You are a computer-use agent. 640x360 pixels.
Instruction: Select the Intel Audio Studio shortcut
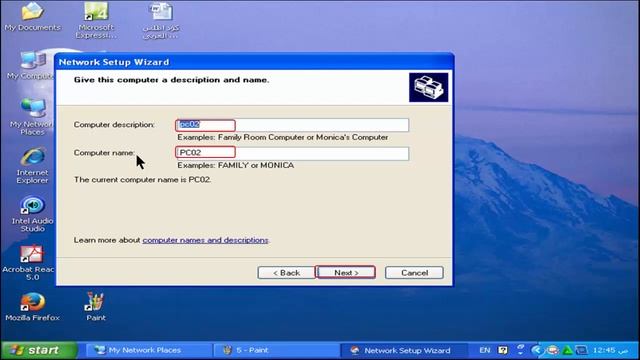32,214
